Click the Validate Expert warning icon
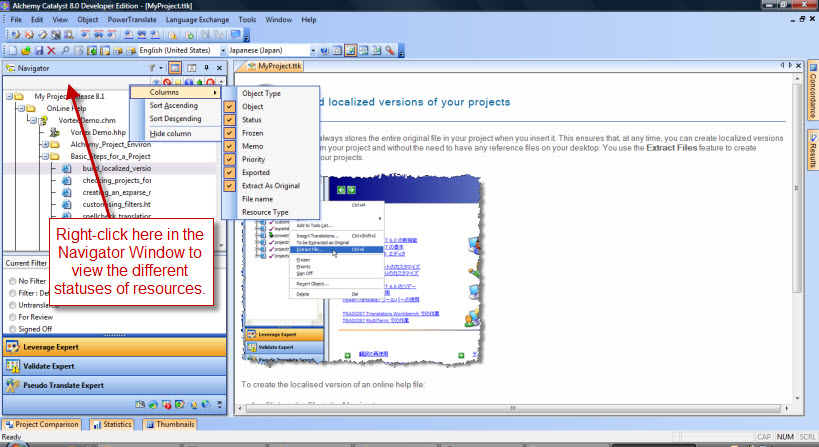 point(13,366)
